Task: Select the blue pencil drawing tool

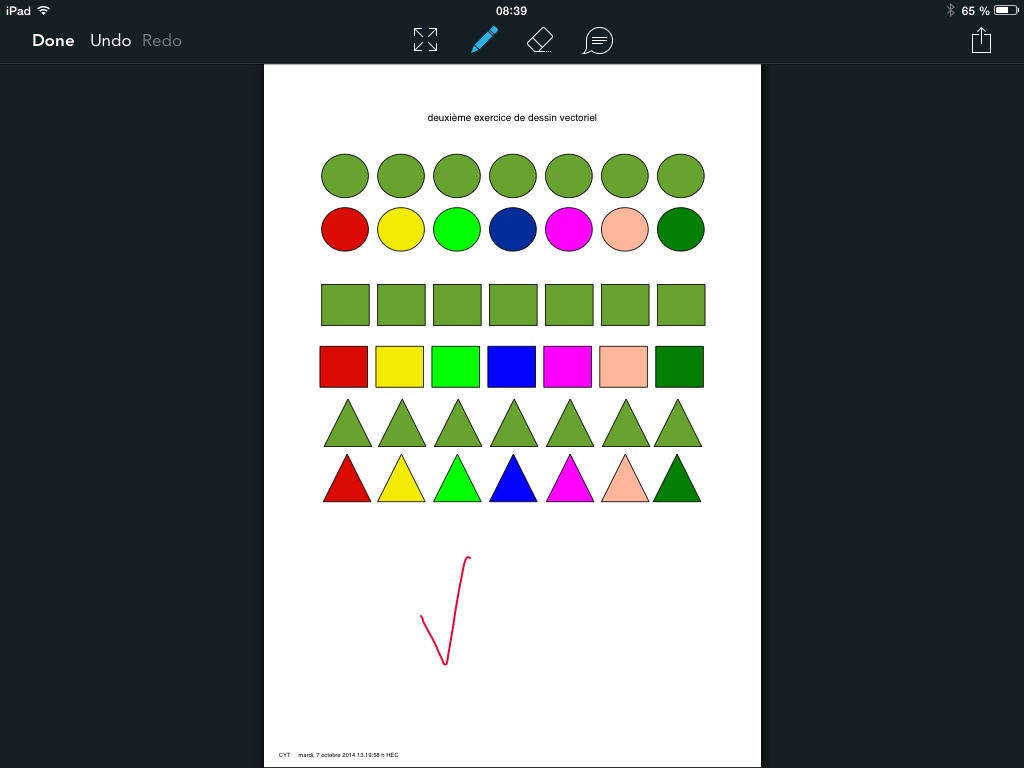Action: (485, 40)
